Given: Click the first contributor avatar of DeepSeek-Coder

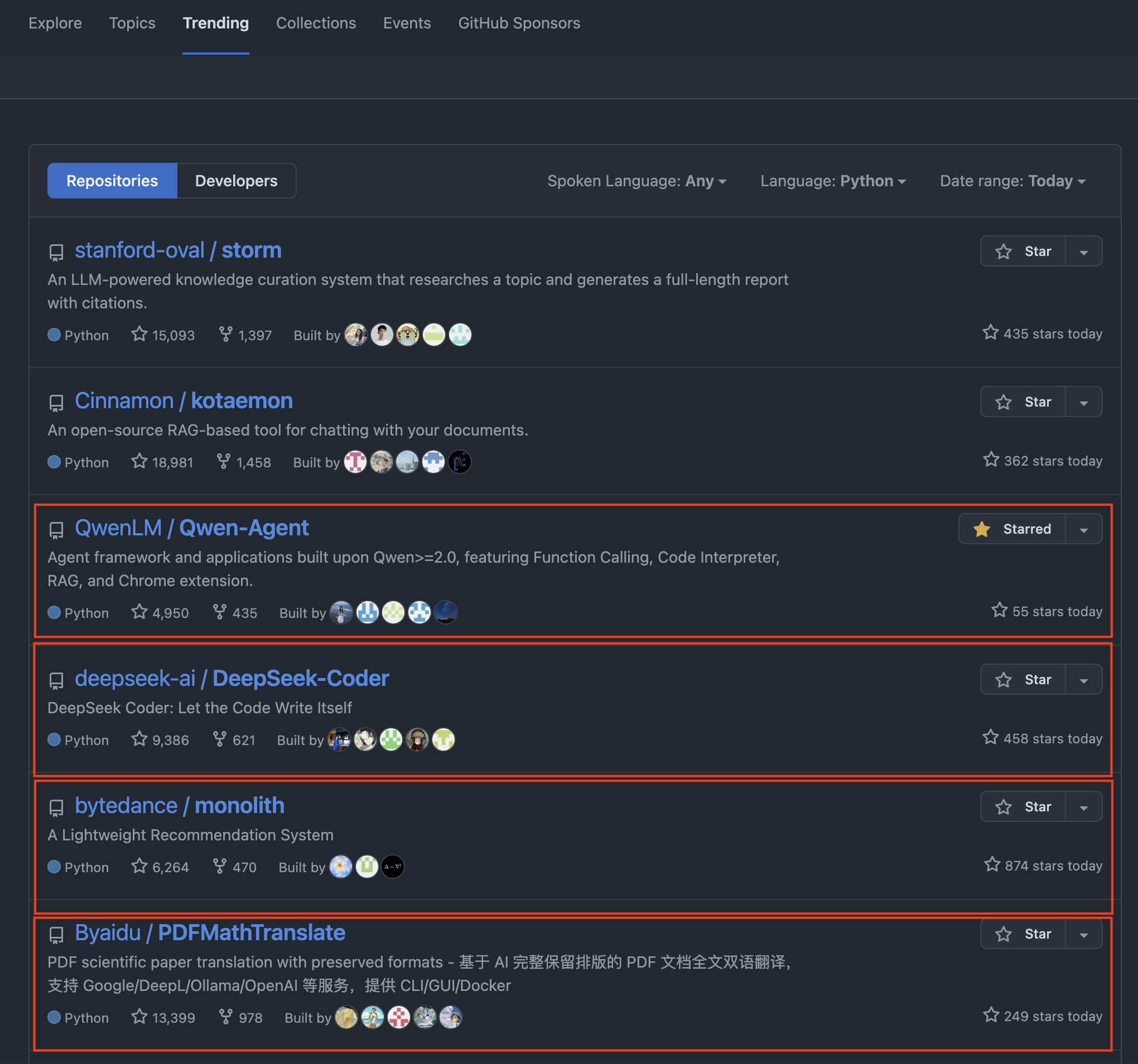Looking at the screenshot, I should 339,739.
